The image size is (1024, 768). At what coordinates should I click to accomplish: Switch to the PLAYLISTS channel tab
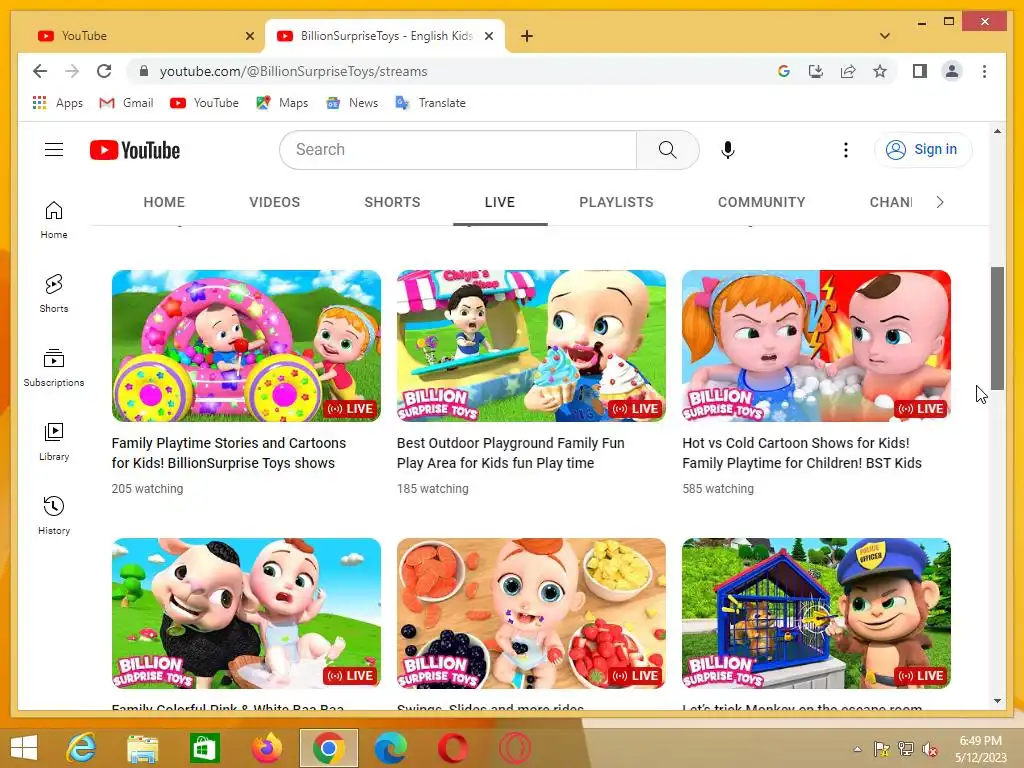pyautogui.click(x=616, y=202)
